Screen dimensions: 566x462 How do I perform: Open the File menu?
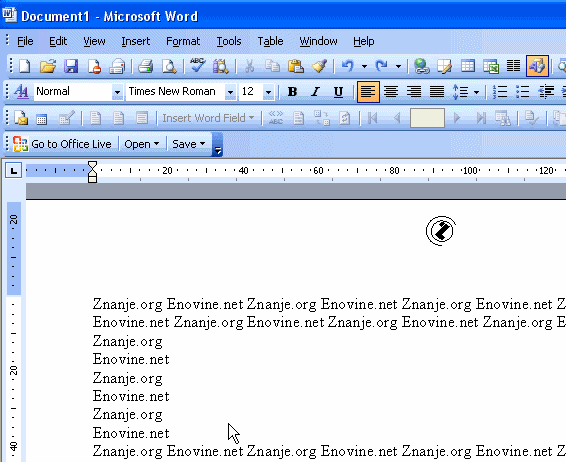[25, 41]
